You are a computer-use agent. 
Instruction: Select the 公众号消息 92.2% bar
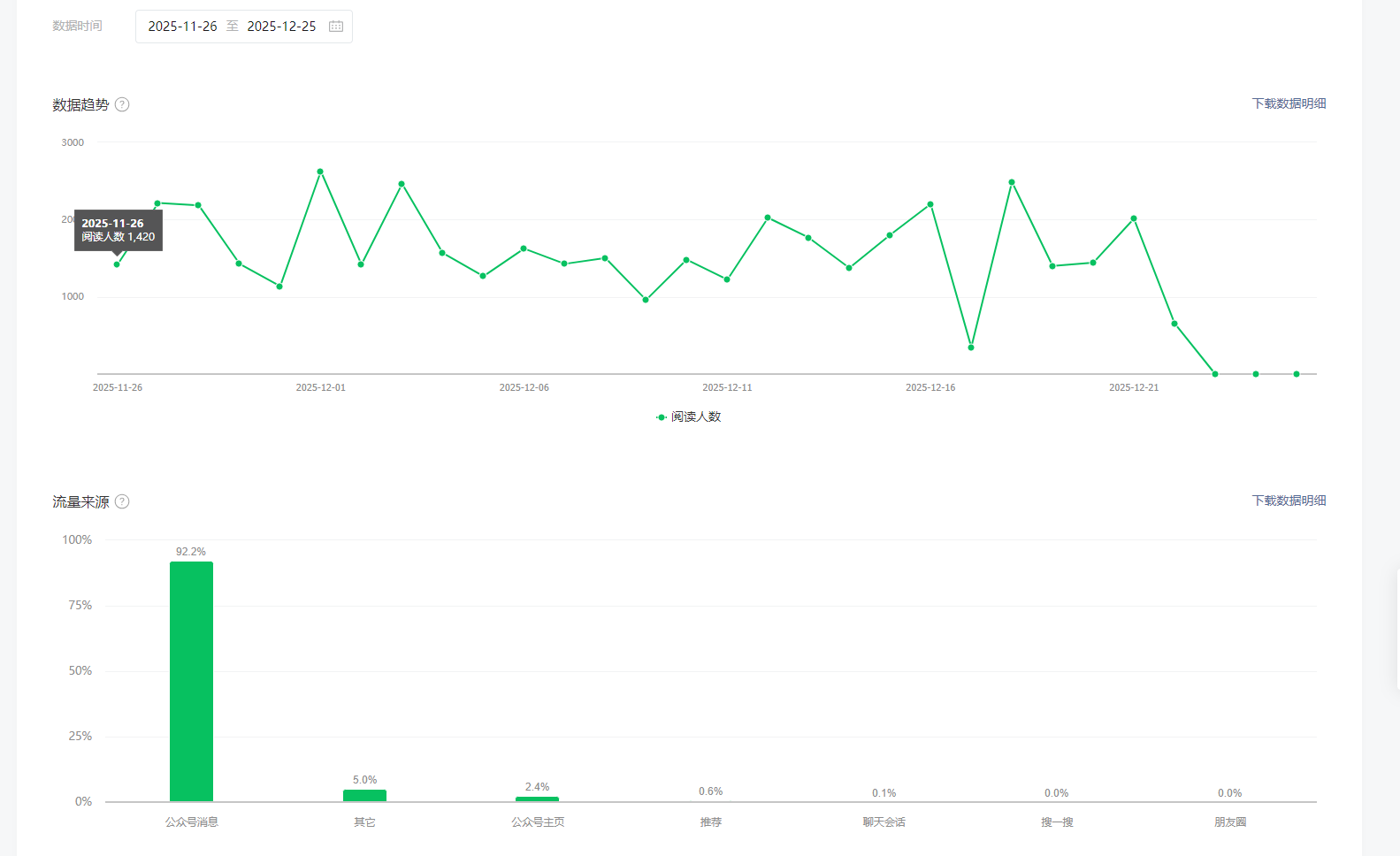click(191, 682)
